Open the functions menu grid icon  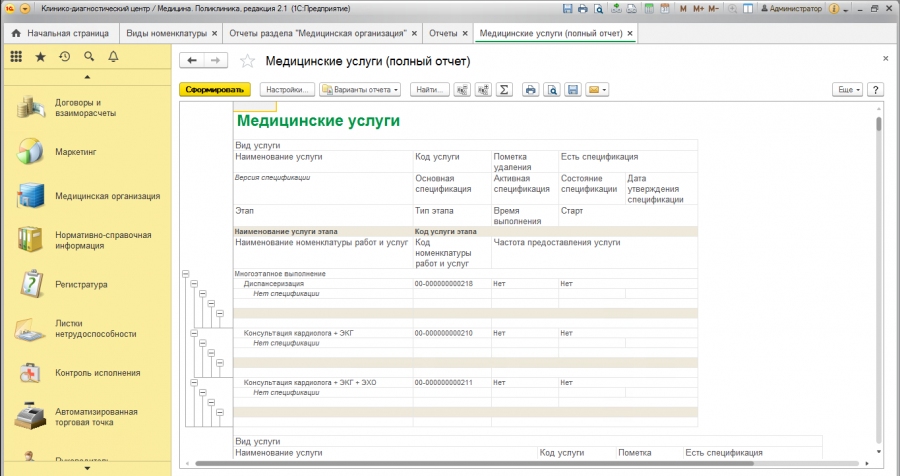(x=16, y=56)
